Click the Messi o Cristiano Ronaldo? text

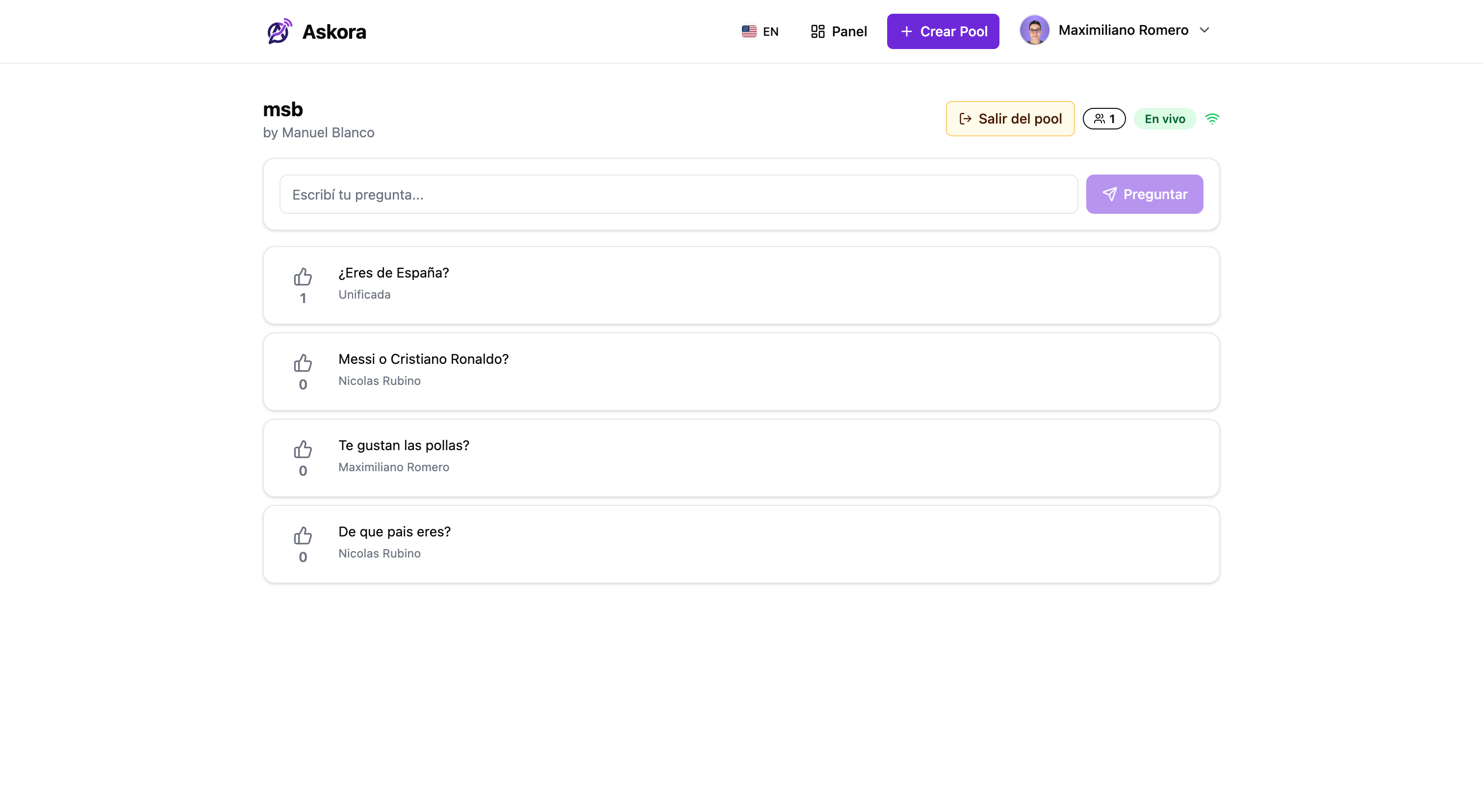tap(424, 359)
